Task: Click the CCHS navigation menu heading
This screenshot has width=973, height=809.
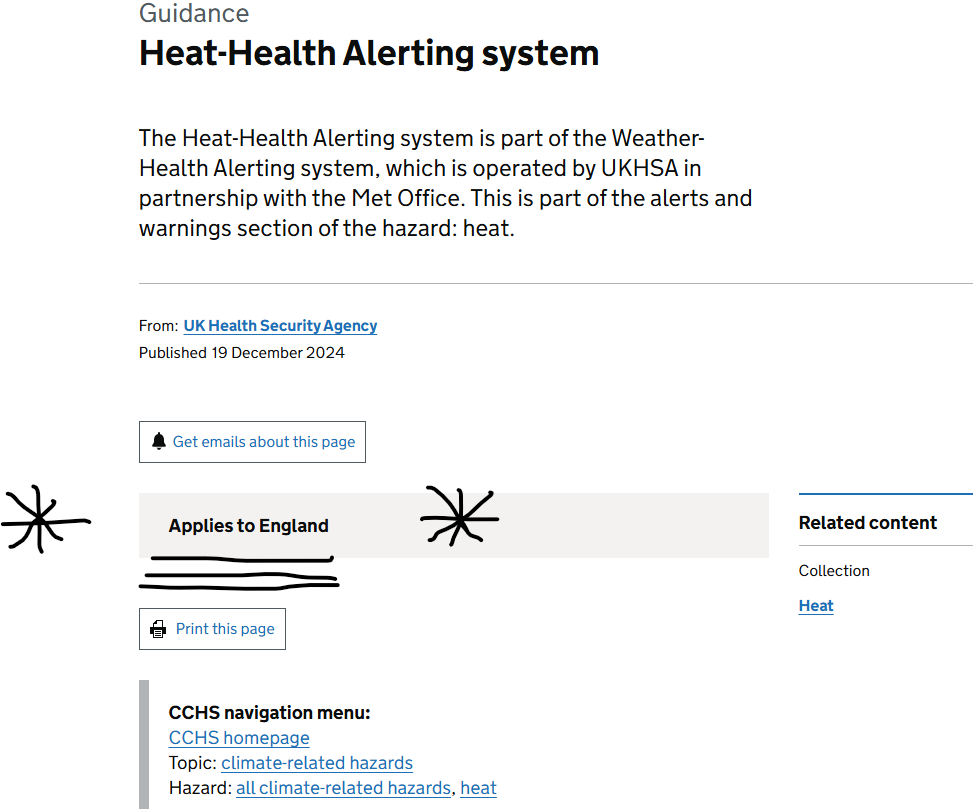Action: pyautogui.click(x=269, y=712)
